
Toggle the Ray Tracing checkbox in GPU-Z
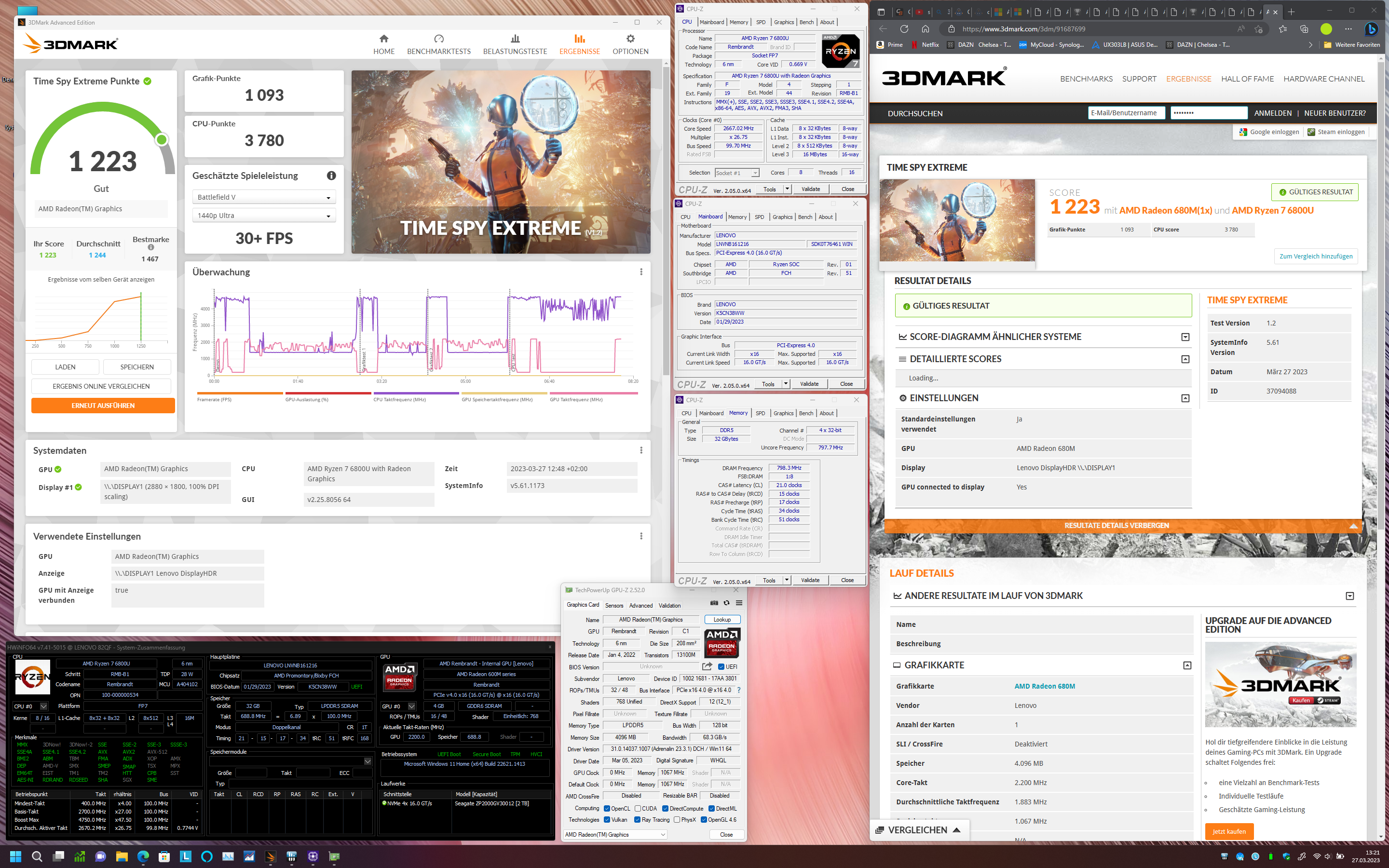(x=637, y=820)
